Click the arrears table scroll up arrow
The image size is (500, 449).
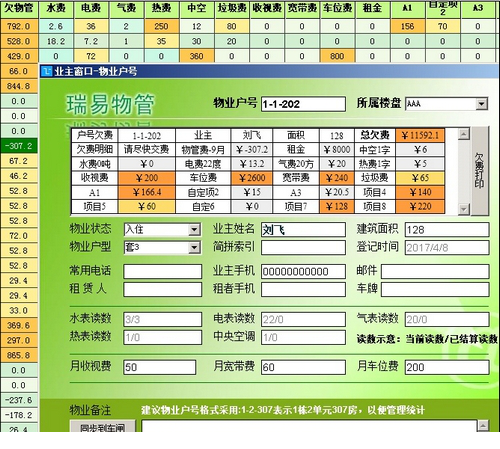tap(464, 134)
